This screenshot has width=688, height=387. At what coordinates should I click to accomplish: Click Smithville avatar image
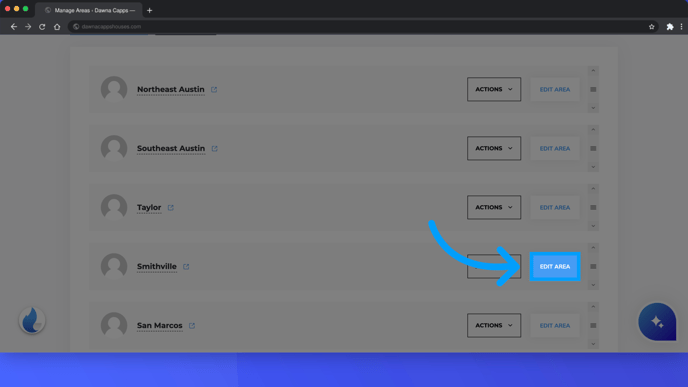(x=114, y=266)
